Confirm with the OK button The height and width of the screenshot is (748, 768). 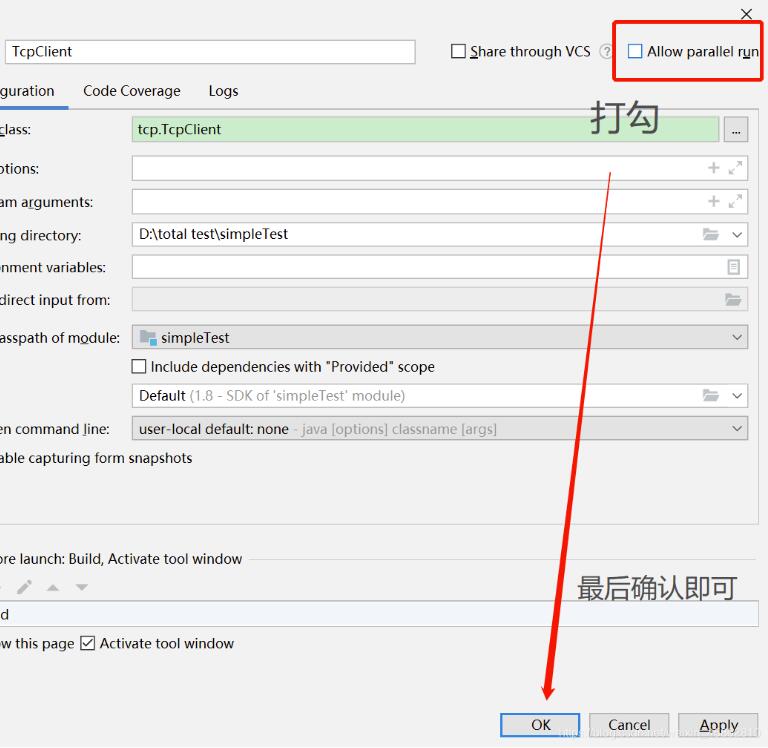[x=540, y=724]
